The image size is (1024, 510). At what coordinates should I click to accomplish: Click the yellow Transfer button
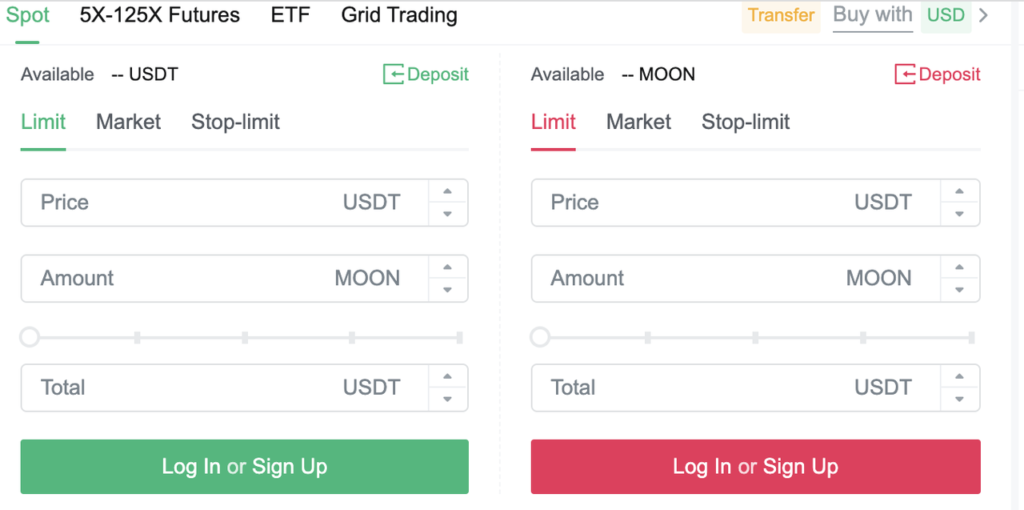(781, 16)
